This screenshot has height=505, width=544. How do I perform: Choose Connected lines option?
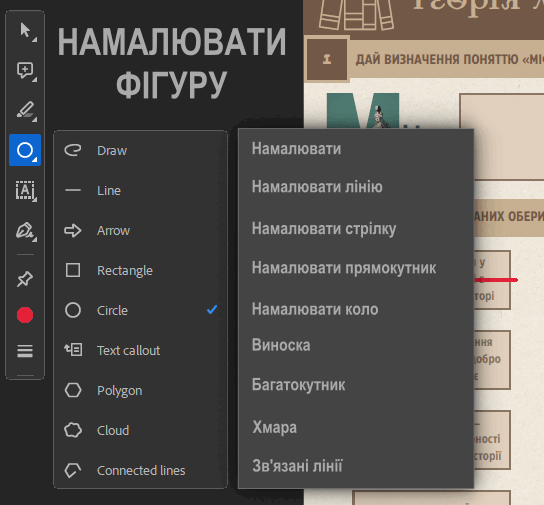pos(141,470)
